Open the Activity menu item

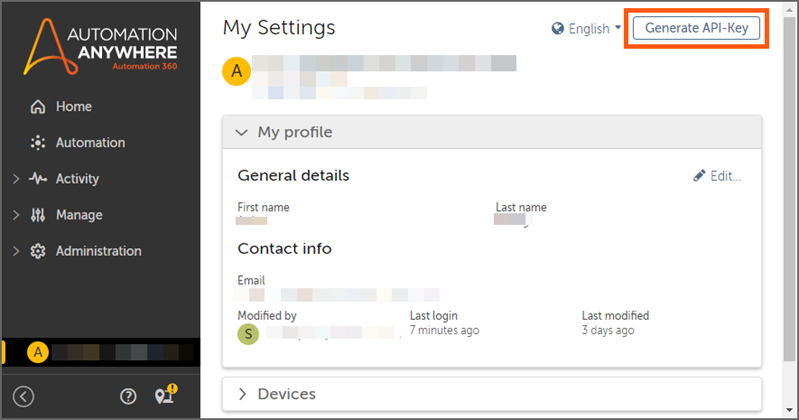pyautogui.click(x=77, y=179)
